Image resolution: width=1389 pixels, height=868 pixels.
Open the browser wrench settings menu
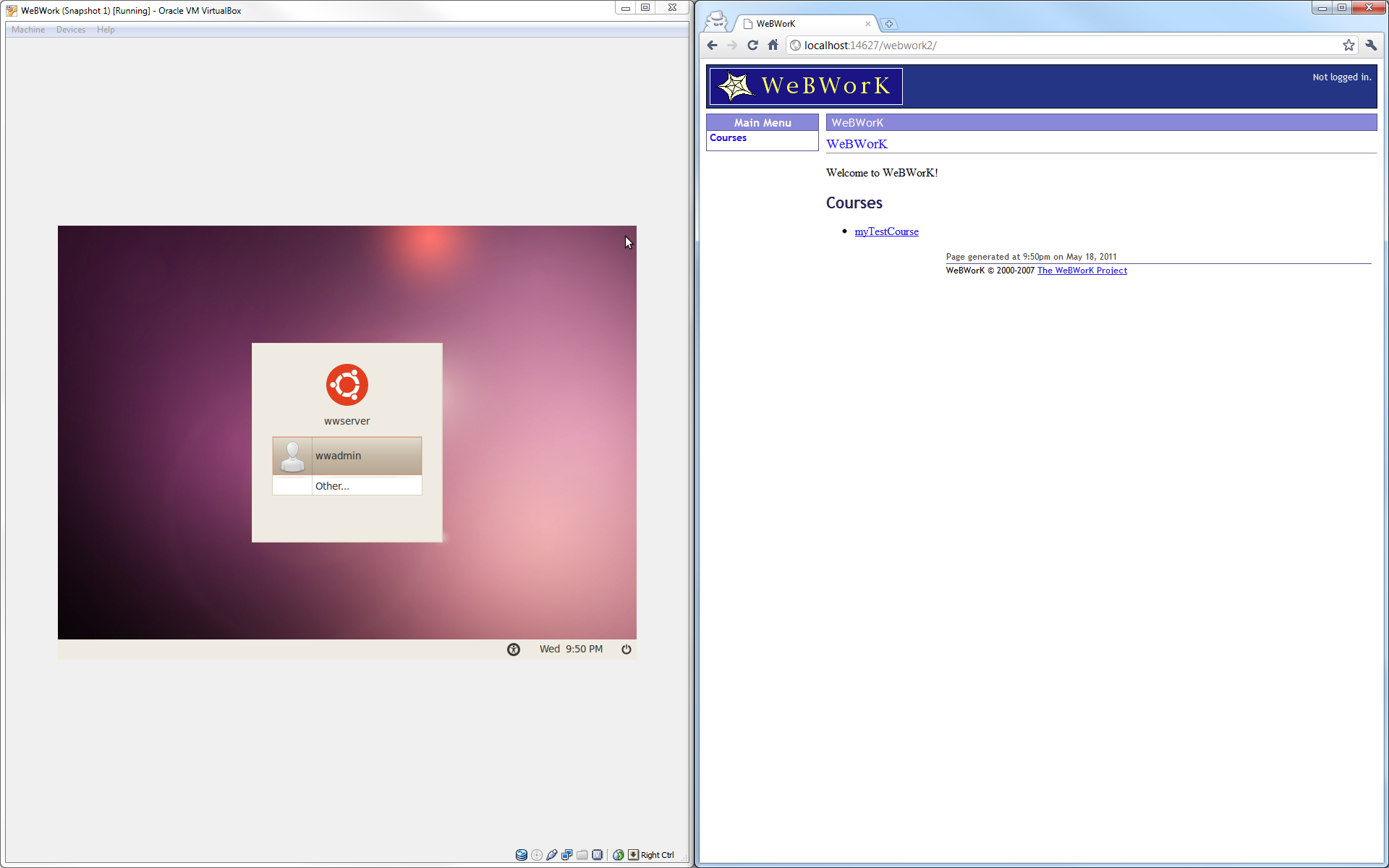1371,46
